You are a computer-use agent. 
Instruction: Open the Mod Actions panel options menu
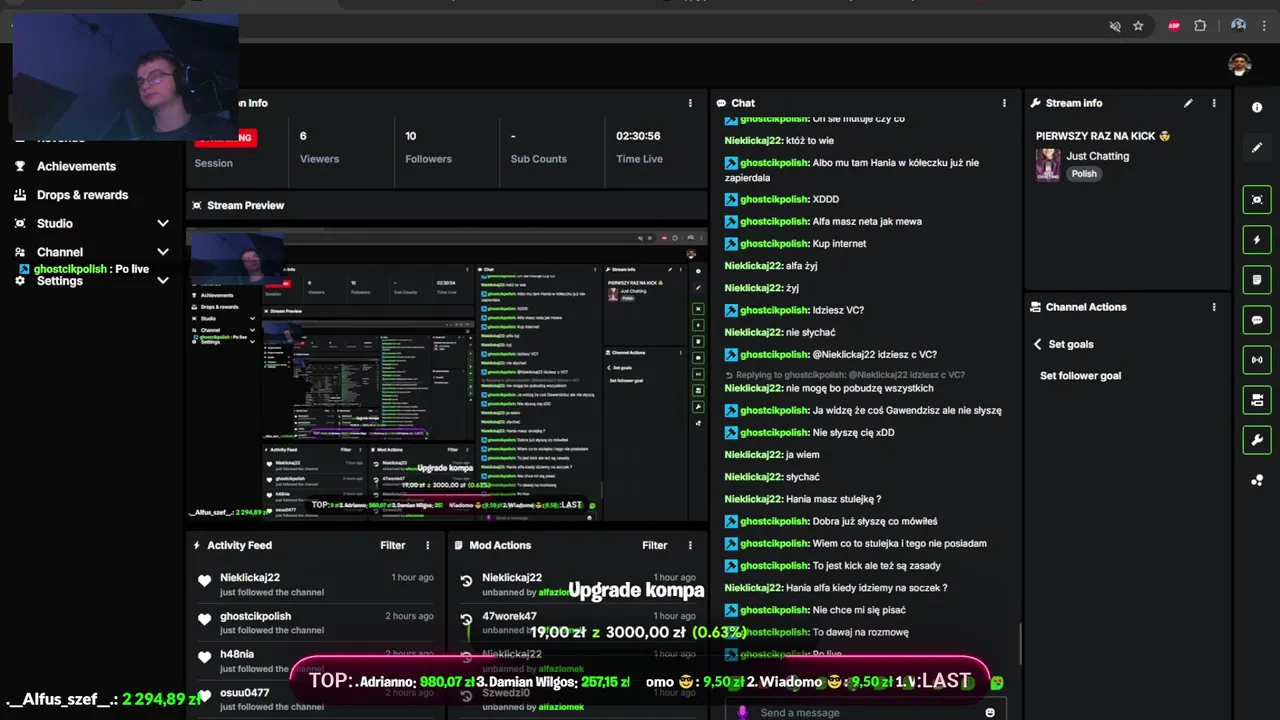coord(690,545)
